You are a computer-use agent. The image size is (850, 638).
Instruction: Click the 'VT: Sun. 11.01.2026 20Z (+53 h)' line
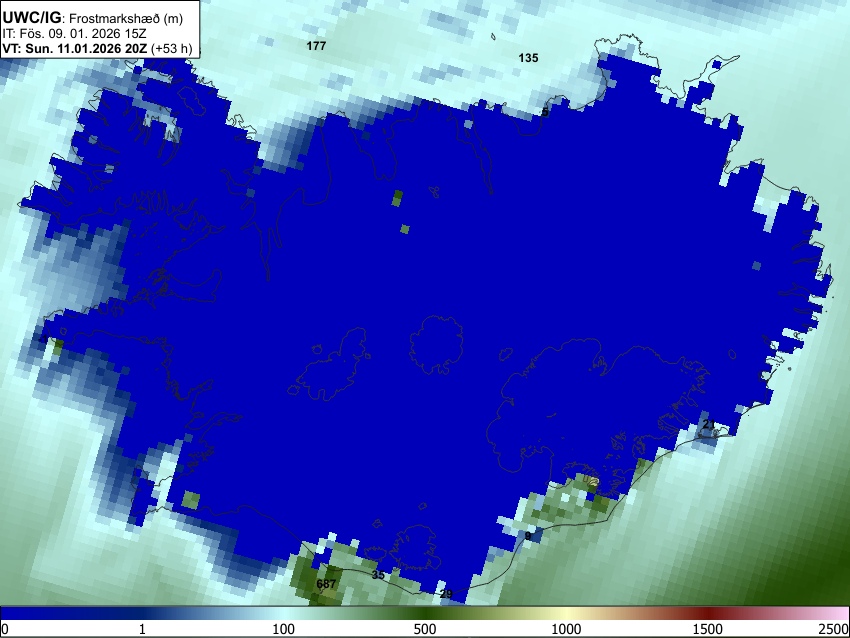97,48
